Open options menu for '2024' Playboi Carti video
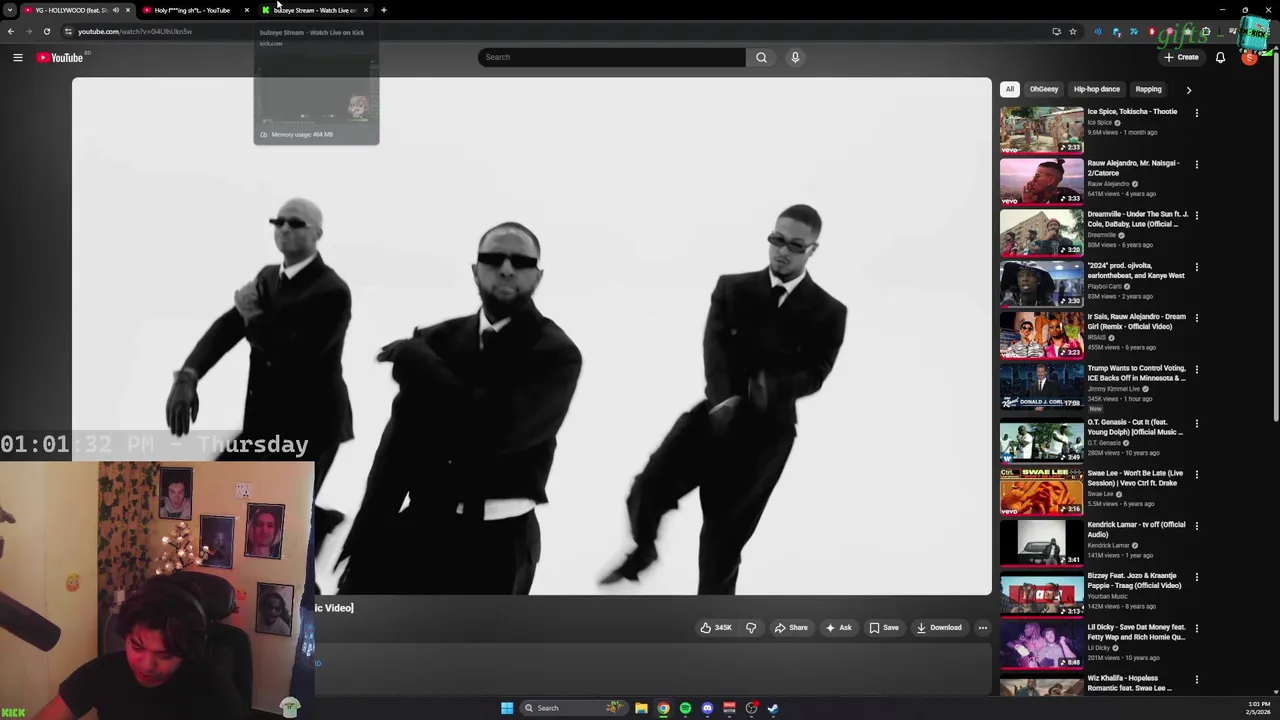This screenshot has height=720, width=1280. click(x=1197, y=267)
